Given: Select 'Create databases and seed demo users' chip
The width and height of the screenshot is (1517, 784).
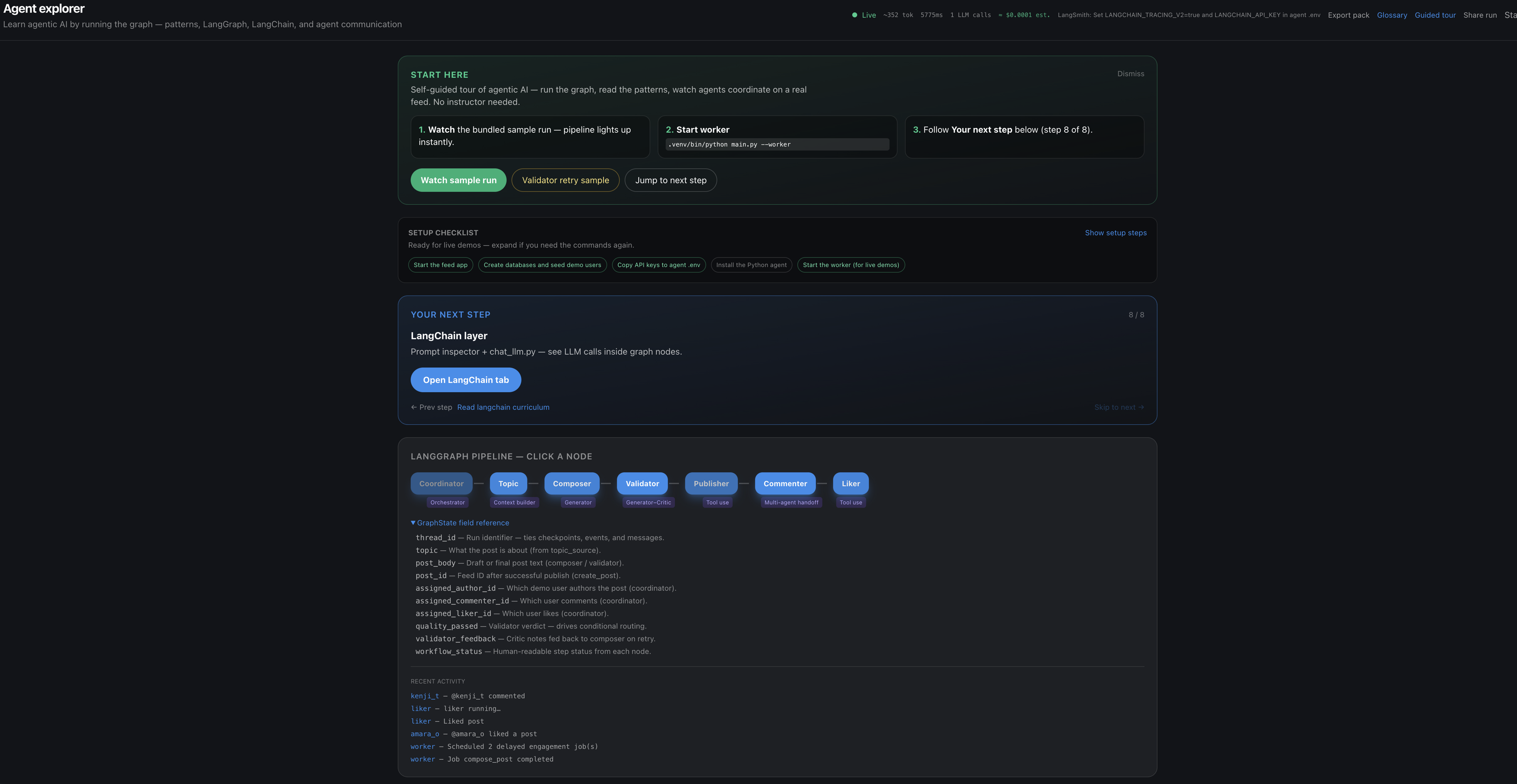Looking at the screenshot, I should 542,265.
